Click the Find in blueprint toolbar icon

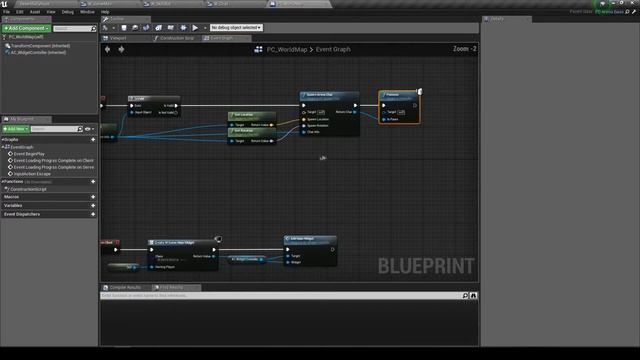[x=146, y=28]
